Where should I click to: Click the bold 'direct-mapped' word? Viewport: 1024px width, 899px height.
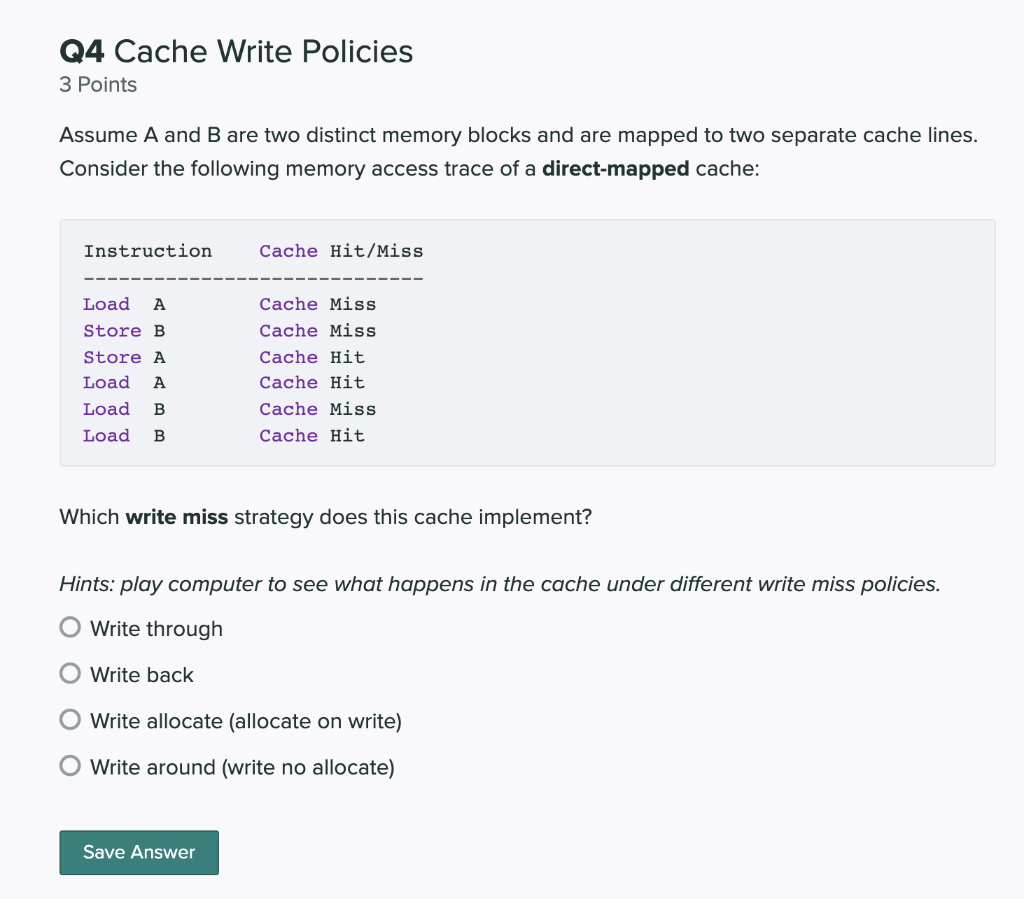coord(615,168)
